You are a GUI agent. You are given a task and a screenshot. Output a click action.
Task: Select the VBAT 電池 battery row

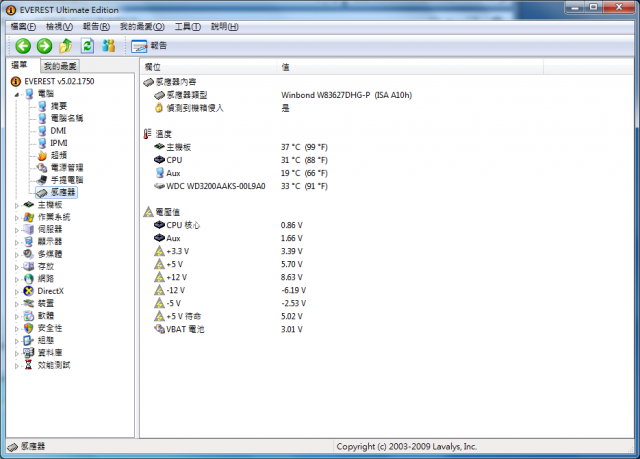(x=229, y=329)
